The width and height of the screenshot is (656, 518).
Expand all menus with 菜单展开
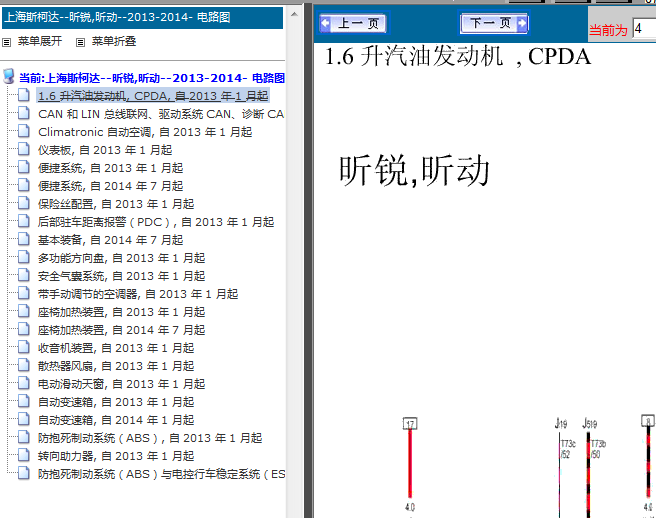40,41
